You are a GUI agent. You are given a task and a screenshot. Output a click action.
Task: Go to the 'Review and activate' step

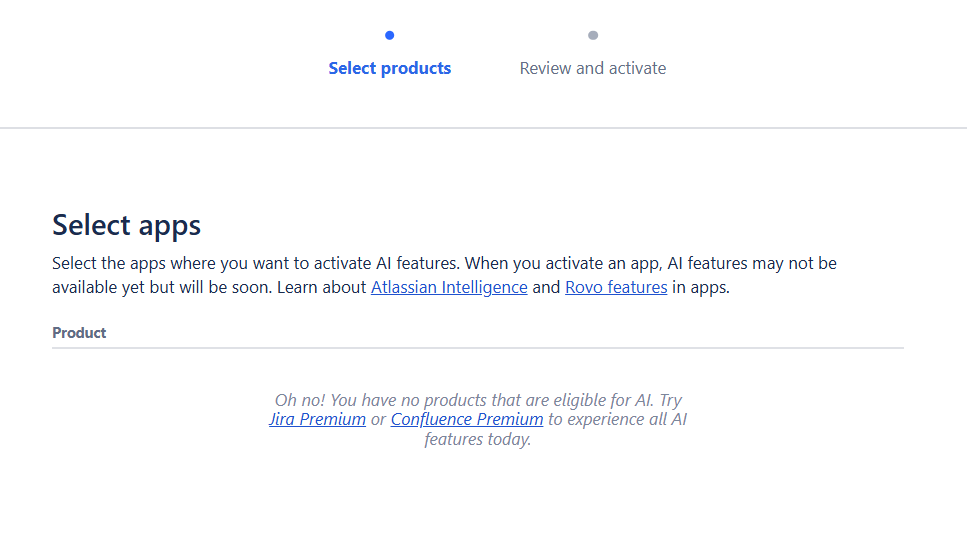593,68
